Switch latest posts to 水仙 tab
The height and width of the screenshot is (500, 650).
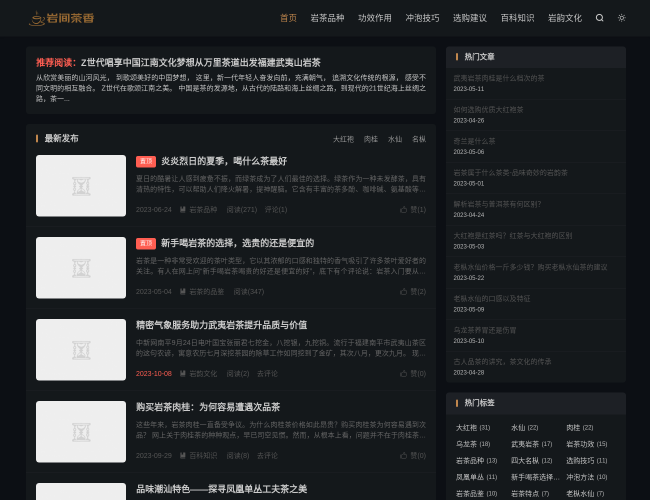click(395, 139)
